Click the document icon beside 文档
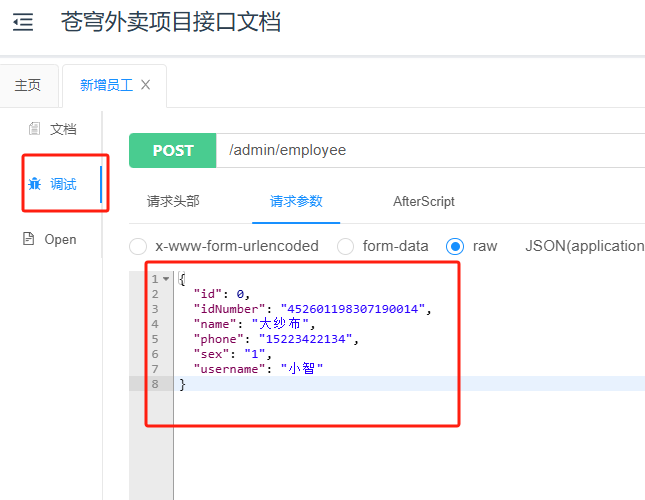The image size is (645, 500). (34, 129)
